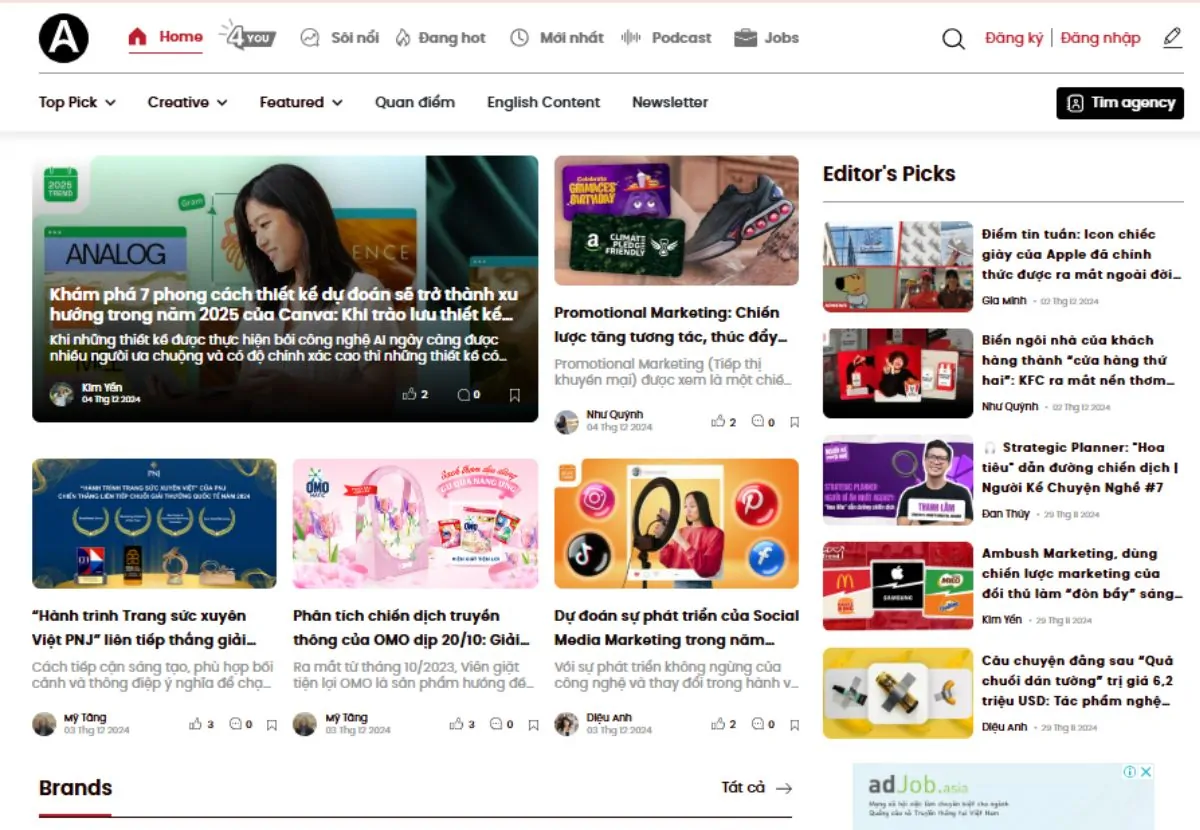The height and width of the screenshot is (830, 1200).
Task: Click the Đăng ký sign-up link
Action: point(1014,38)
